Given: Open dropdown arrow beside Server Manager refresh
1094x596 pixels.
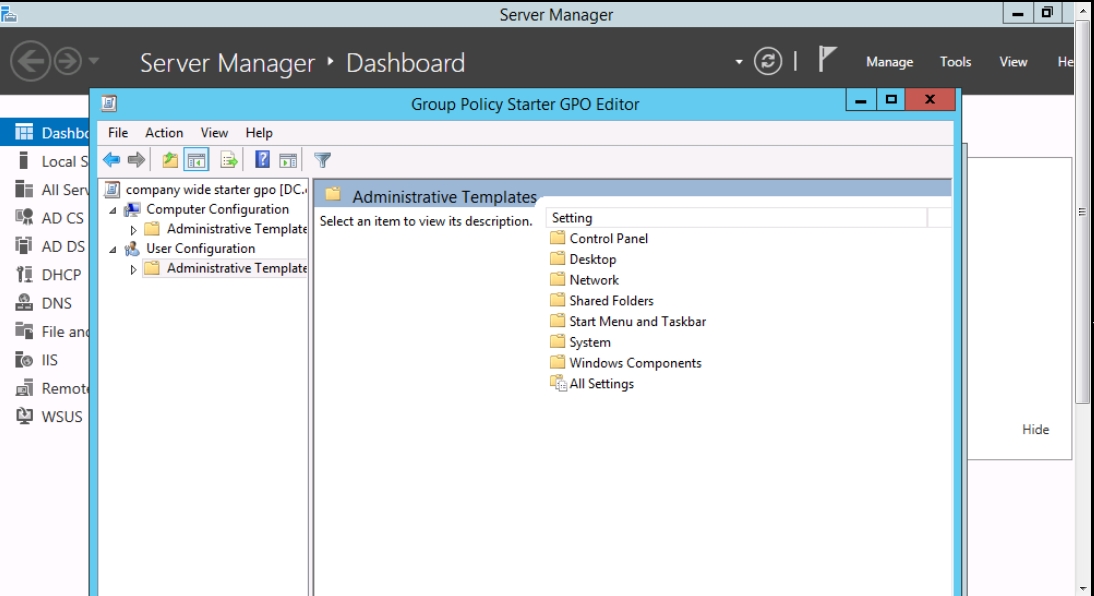Looking at the screenshot, I should 739,62.
